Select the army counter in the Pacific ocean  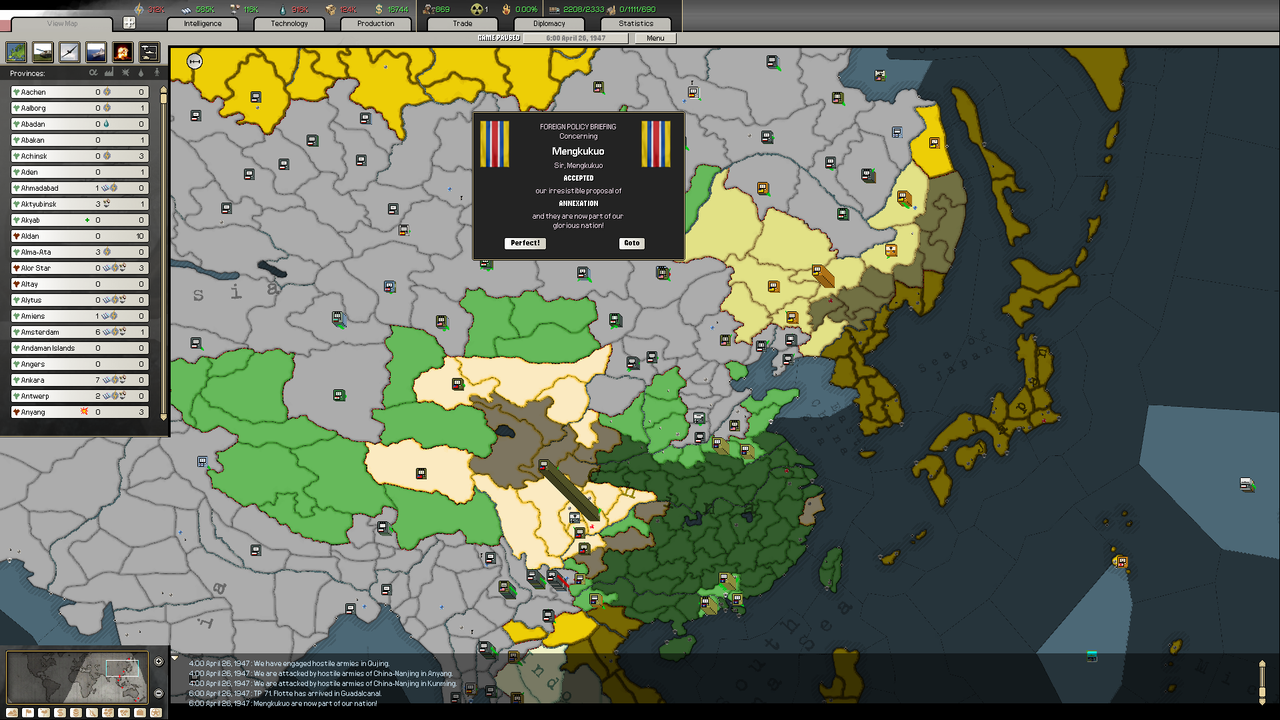point(1246,484)
